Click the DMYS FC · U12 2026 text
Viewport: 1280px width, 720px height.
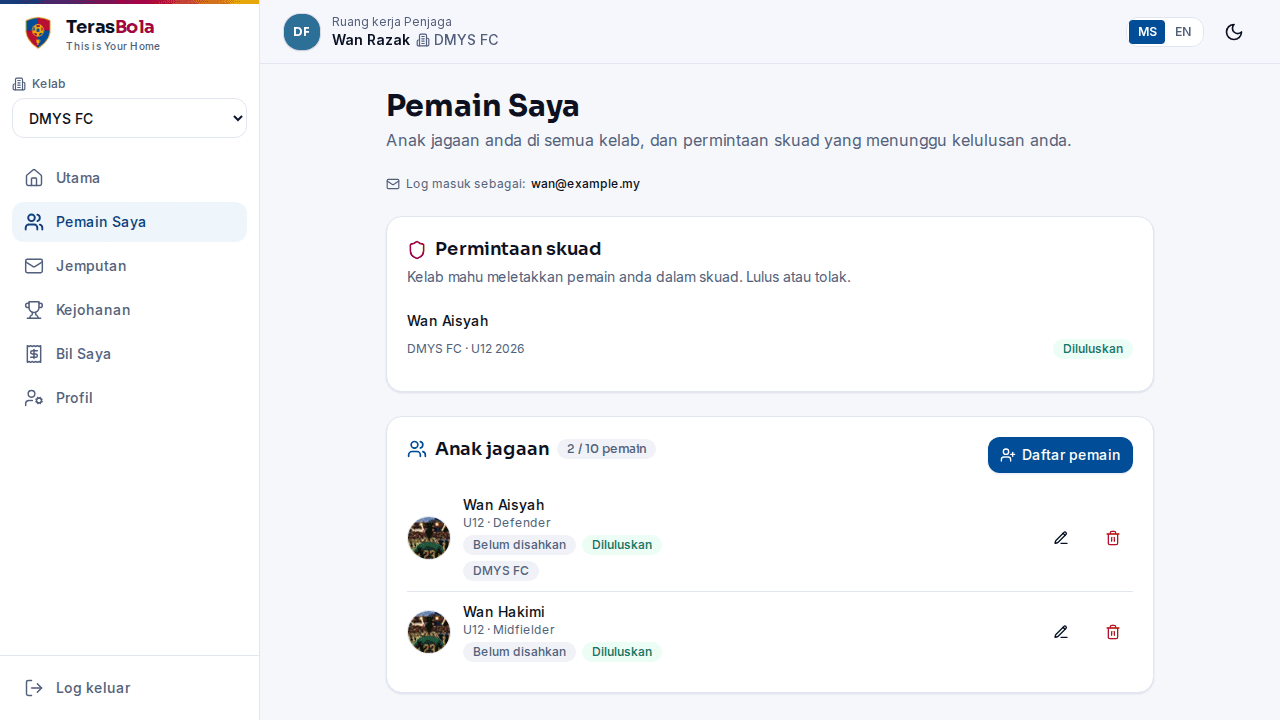pos(466,349)
